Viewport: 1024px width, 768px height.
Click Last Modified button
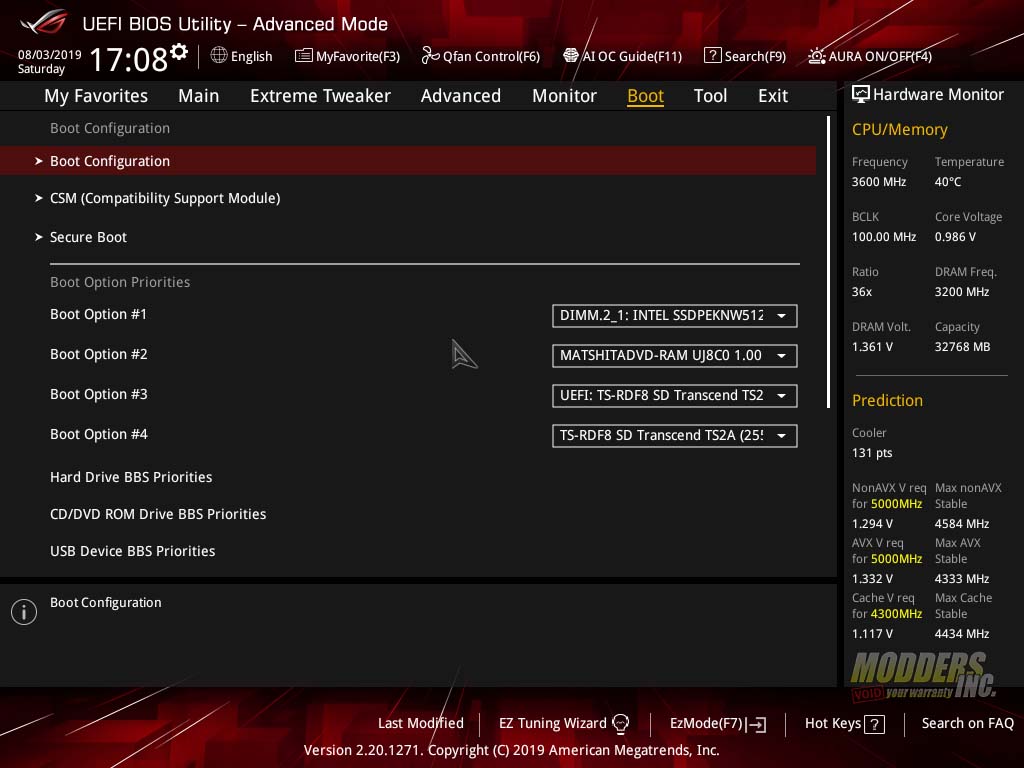[x=421, y=724]
